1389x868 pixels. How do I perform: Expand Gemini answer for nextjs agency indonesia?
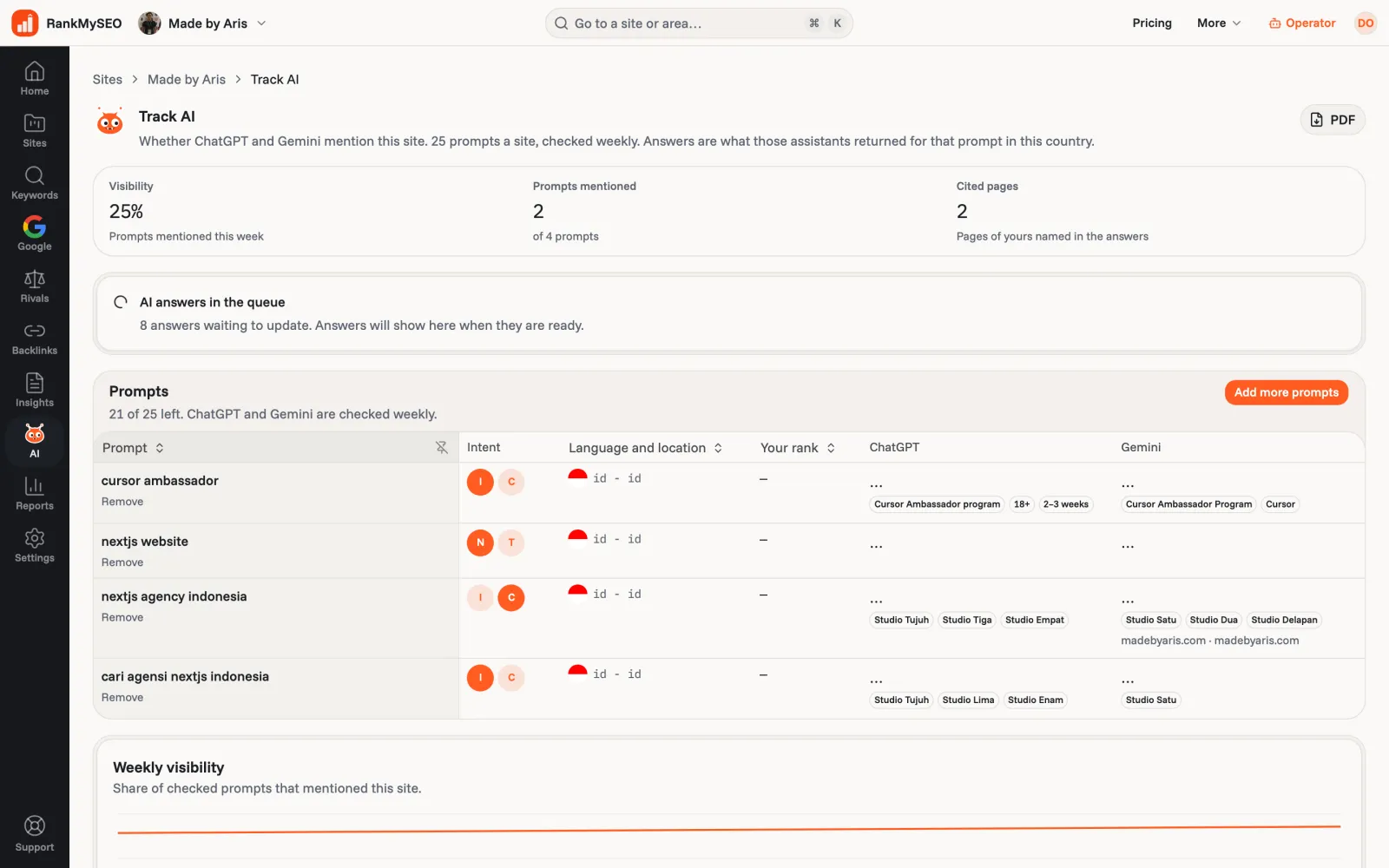(x=1128, y=601)
